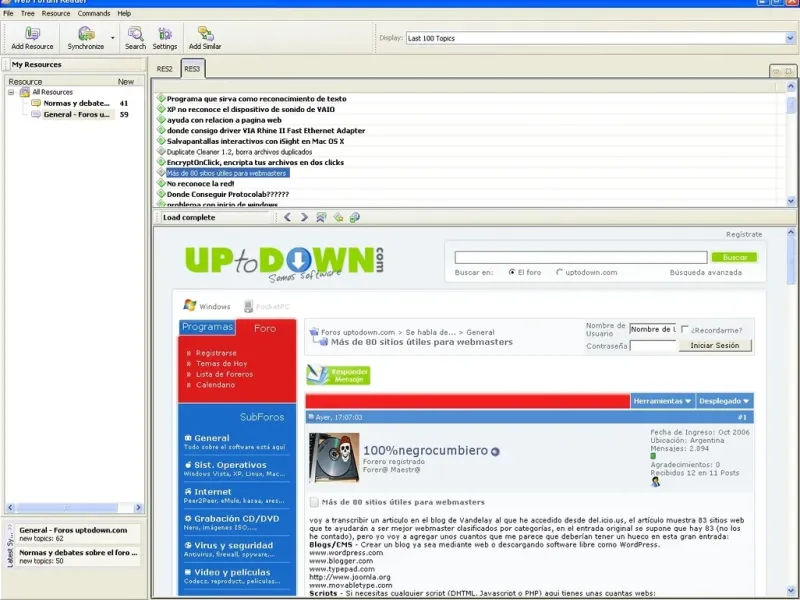Collapse the All Resources tree node

(x=11, y=92)
